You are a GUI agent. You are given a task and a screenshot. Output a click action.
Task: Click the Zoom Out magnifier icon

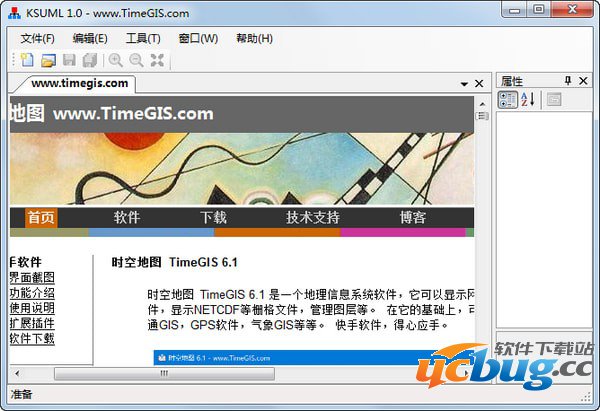tap(136, 61)
